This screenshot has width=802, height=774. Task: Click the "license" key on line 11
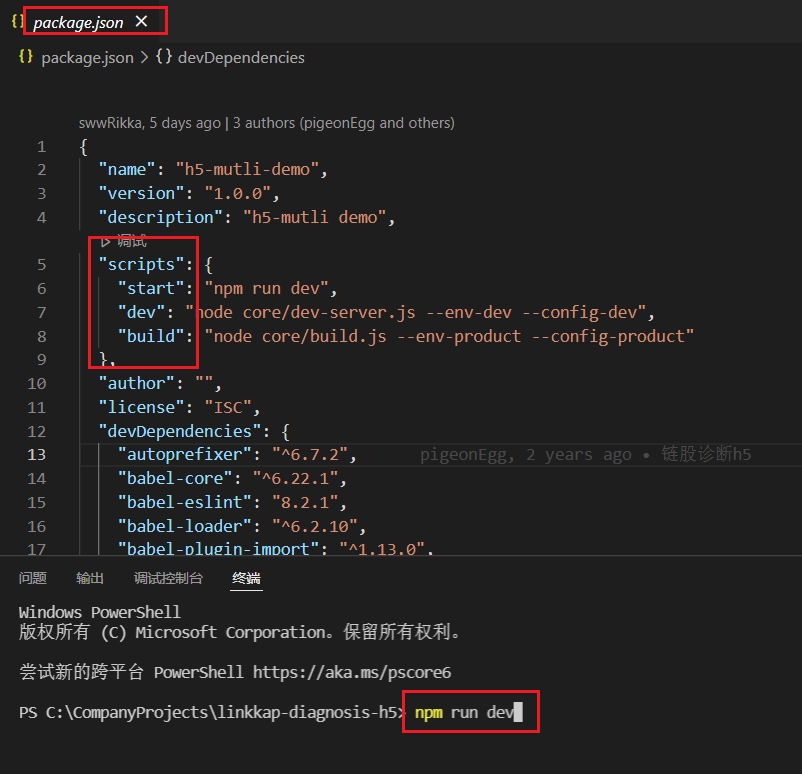pos(141,408)
